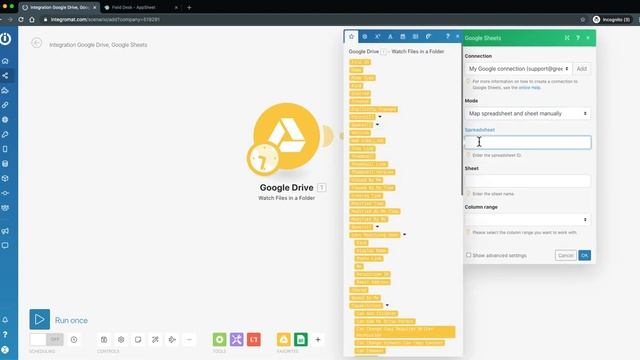
Task: Toggle the scheduling ON/OFF switch
Action: pos(47,340)
